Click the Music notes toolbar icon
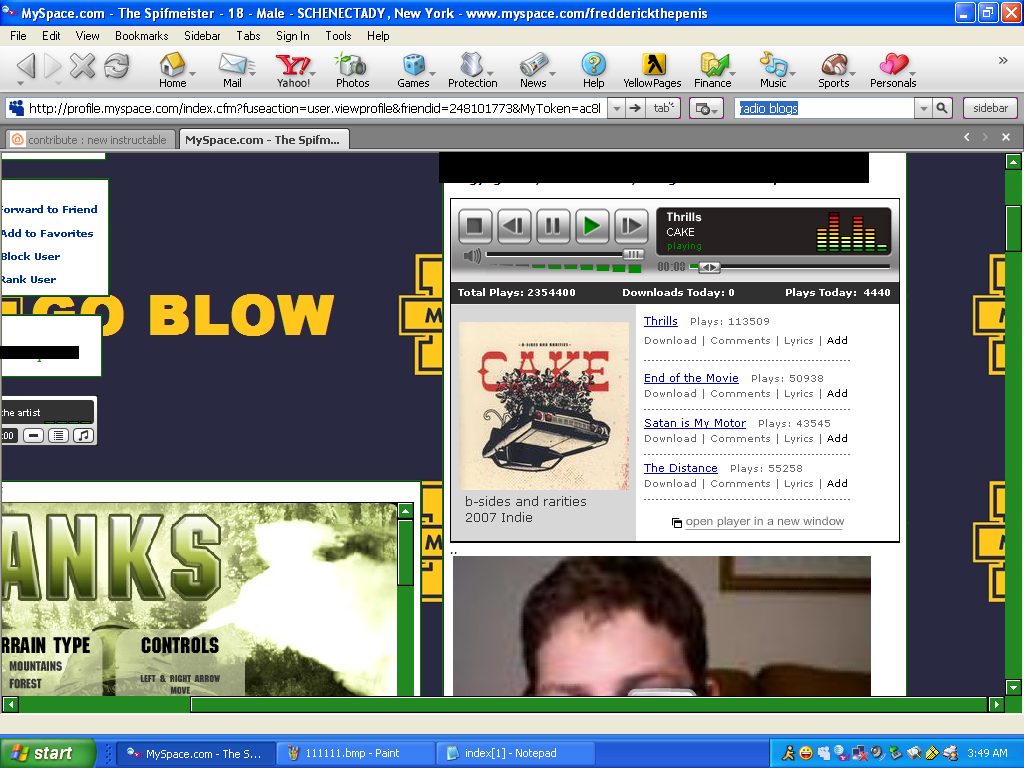 (773, 71)
